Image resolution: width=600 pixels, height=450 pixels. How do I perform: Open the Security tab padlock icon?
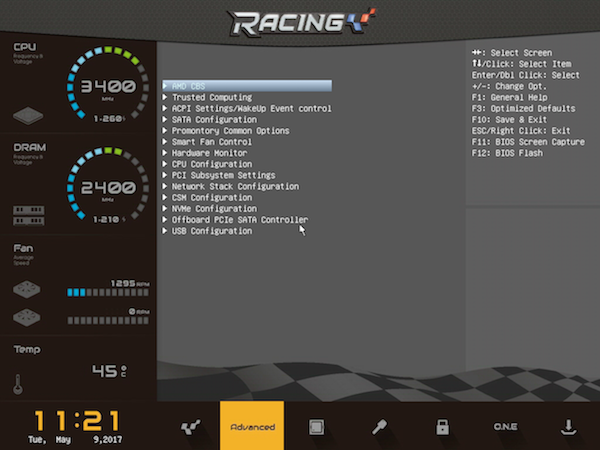pos(442,427)
